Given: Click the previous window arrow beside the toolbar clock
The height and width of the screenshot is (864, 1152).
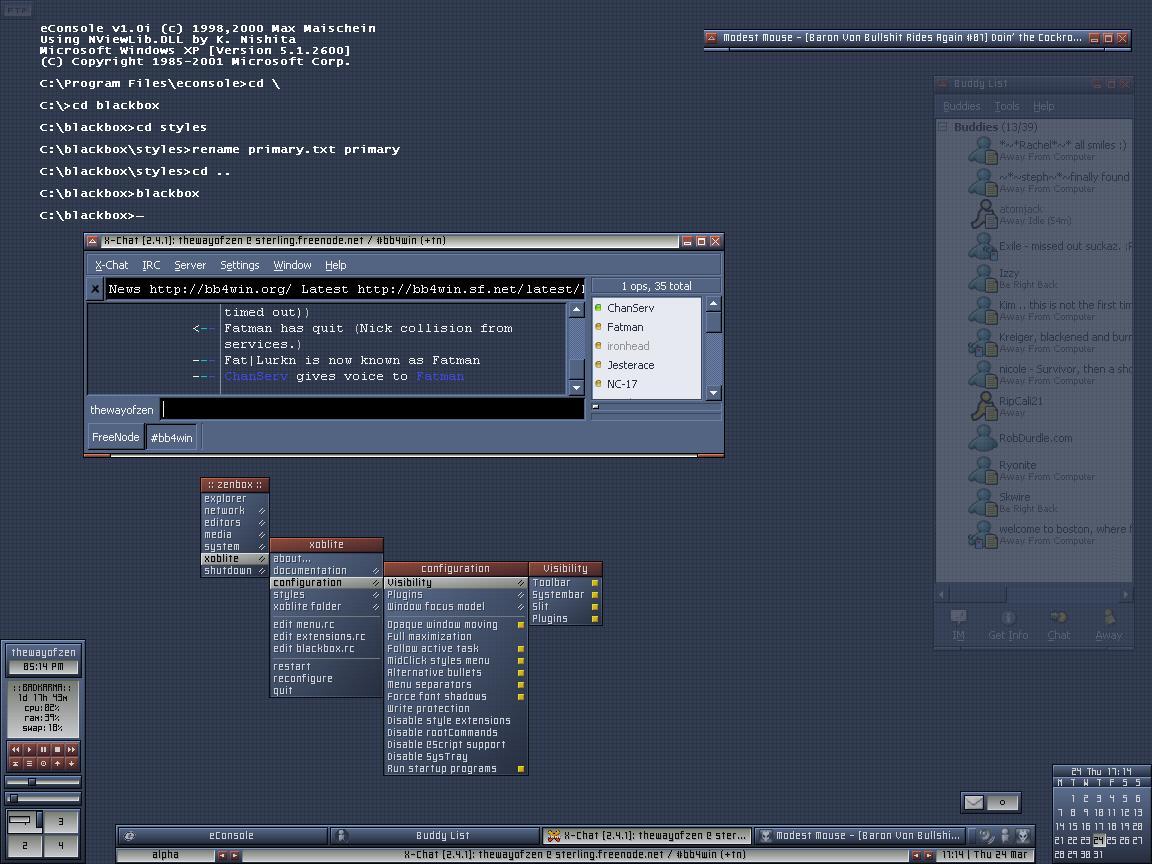Looking at the screenshot, I should [916, 855].
